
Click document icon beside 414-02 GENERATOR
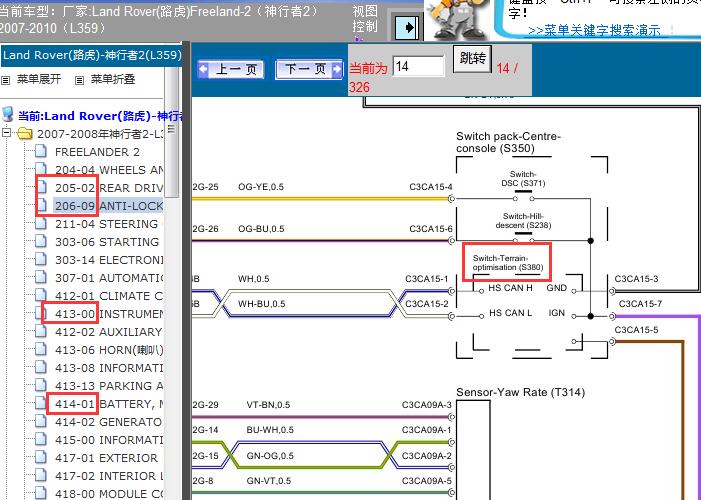coord(41,421)
